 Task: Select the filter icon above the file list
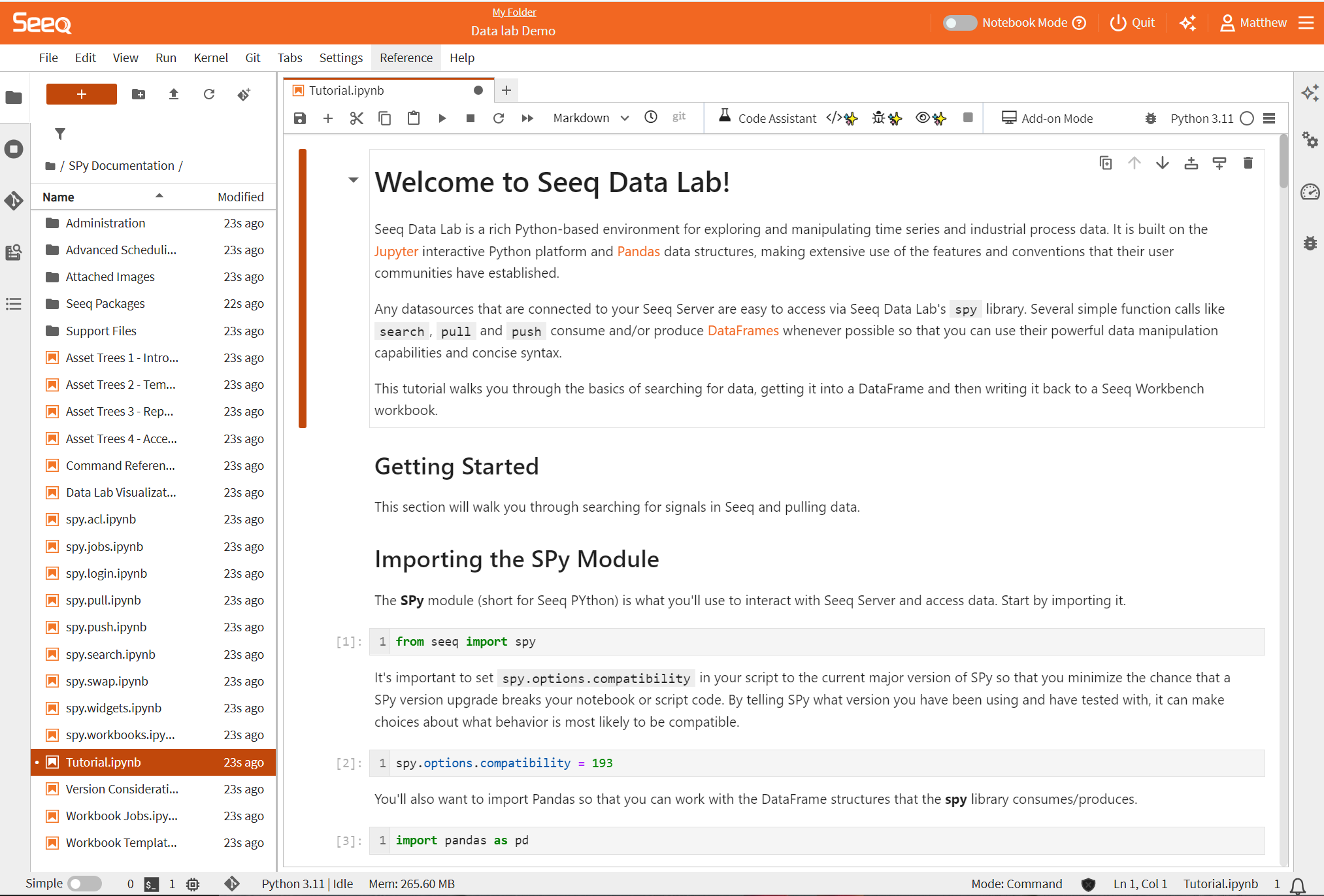(60, 134)
